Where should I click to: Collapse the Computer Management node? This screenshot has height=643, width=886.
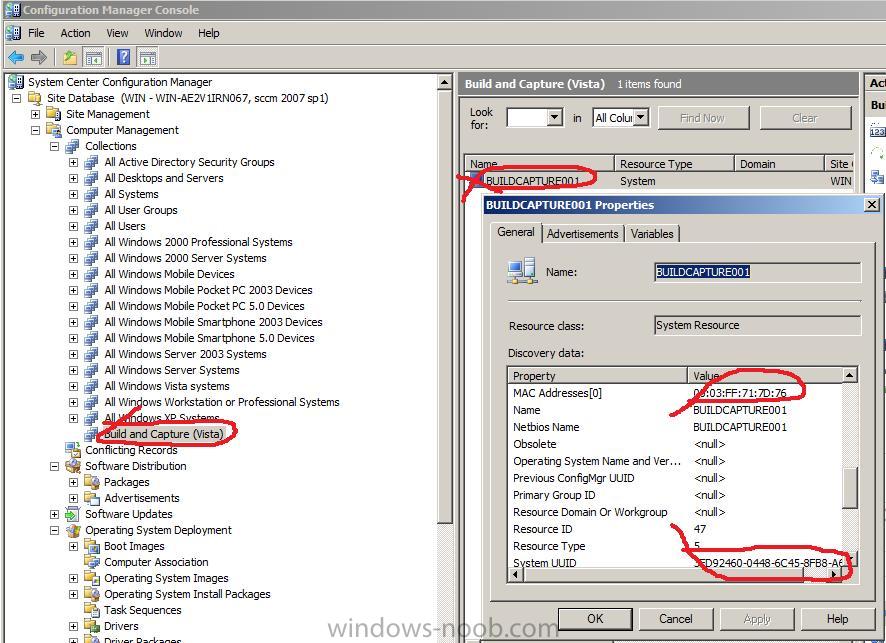coord(35,130)
